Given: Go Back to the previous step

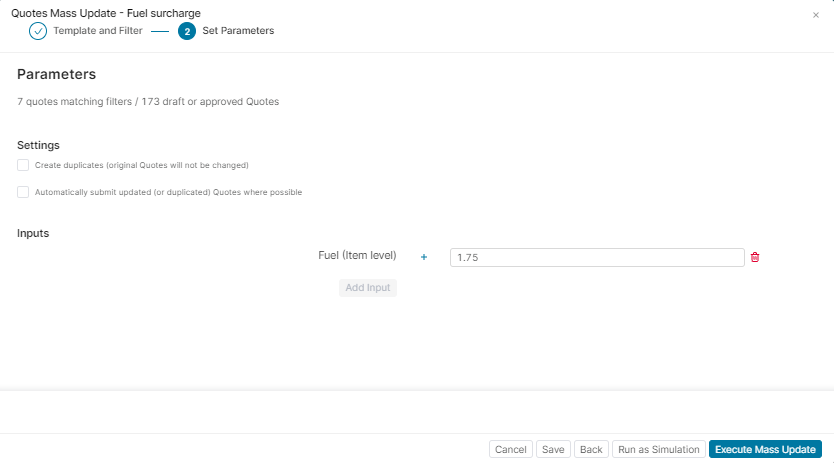Looking at the screenshot, I should (591, 450).
